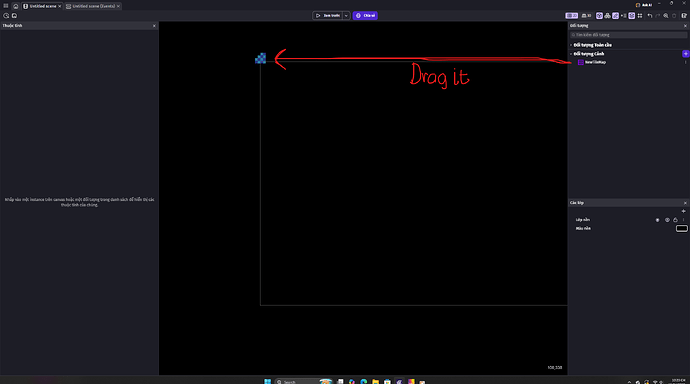Switch the editor to 3D view
Viewport: 690px width, 384px height.
pos(586,16)
